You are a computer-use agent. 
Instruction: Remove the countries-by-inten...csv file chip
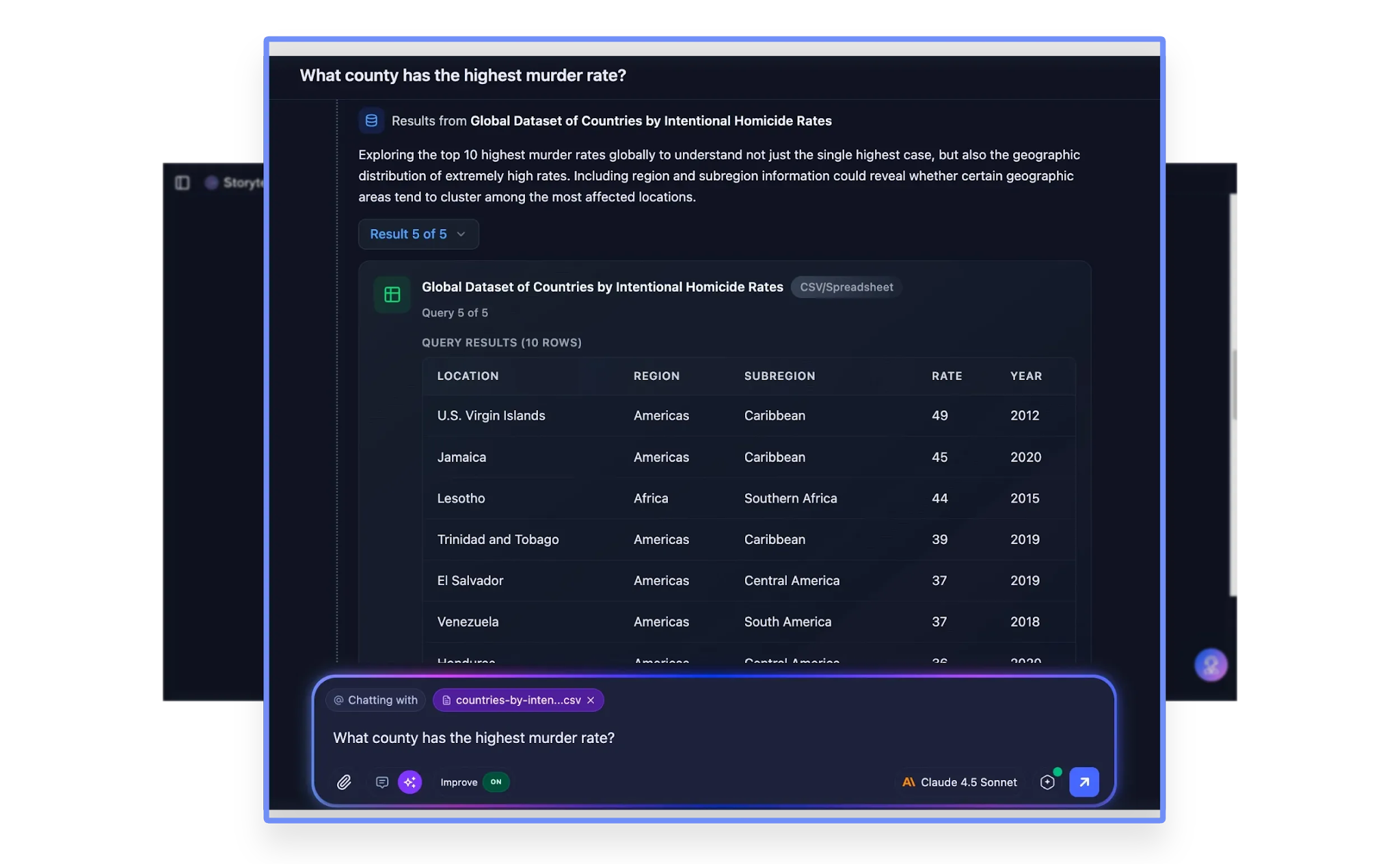[x=591, y=700]
